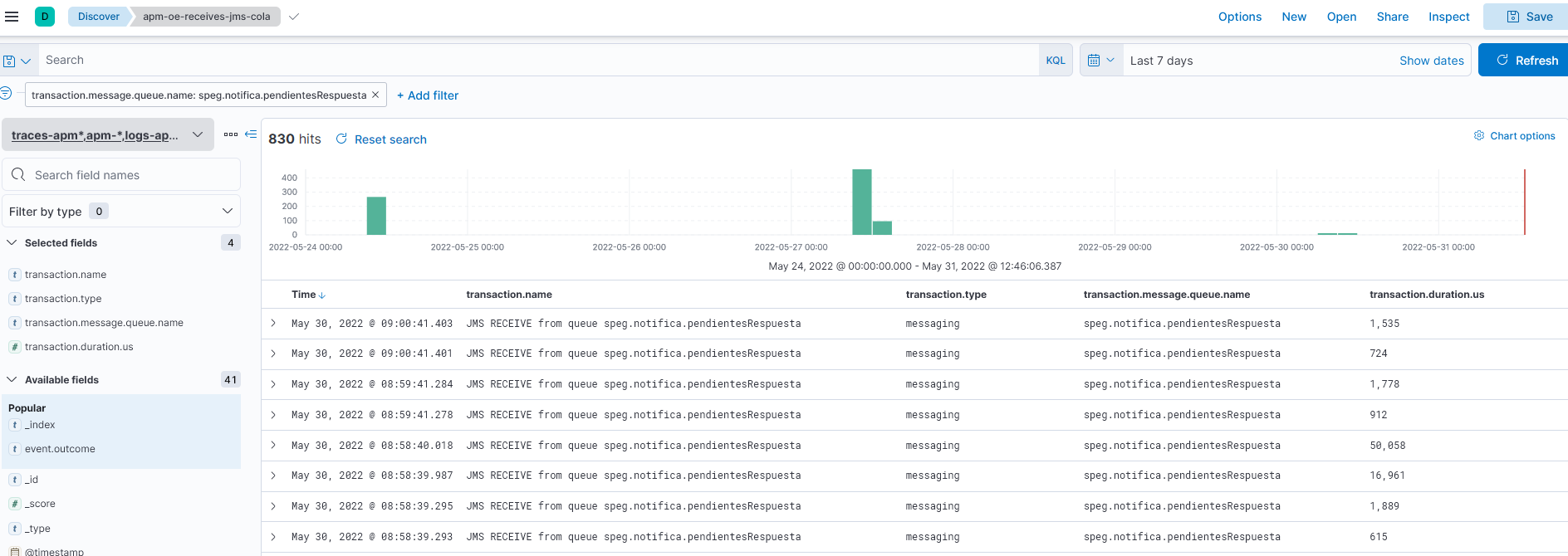Screen dimensions: 1568x556
Task: Click the Refresh button
Action: point(1525,60)
